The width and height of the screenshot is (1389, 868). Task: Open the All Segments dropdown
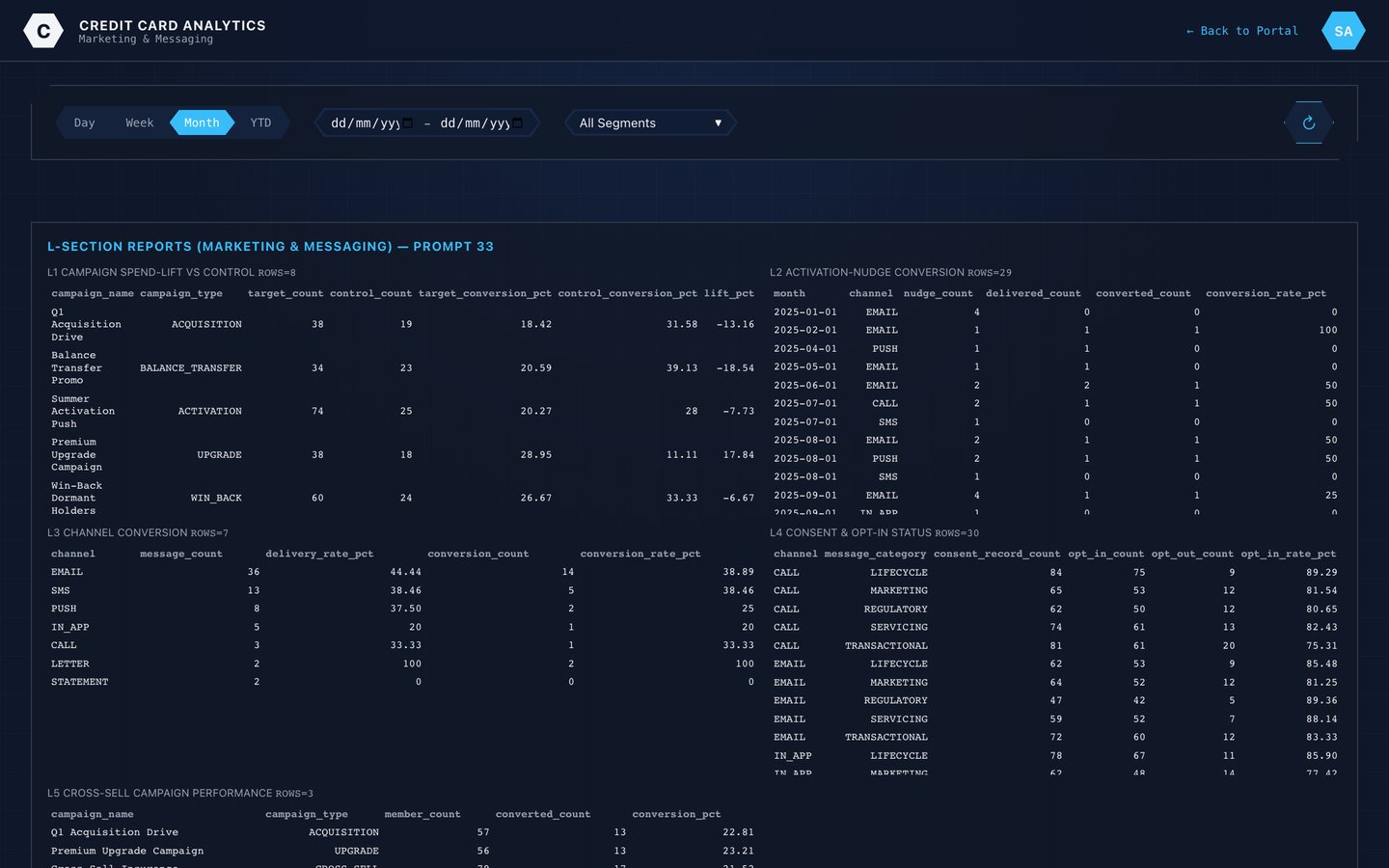651,122
